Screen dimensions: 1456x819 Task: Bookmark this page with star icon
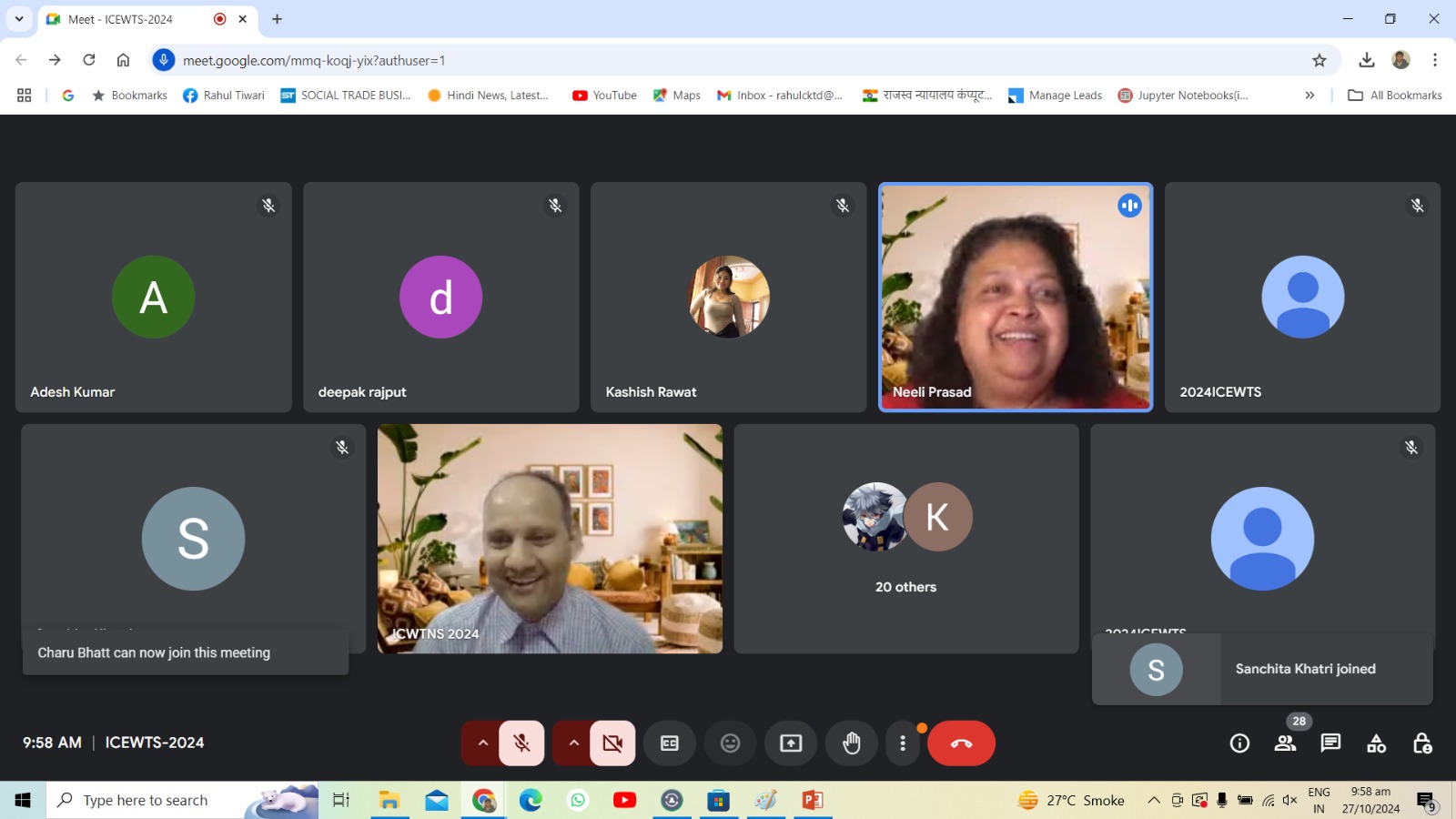click(1319, 60)
